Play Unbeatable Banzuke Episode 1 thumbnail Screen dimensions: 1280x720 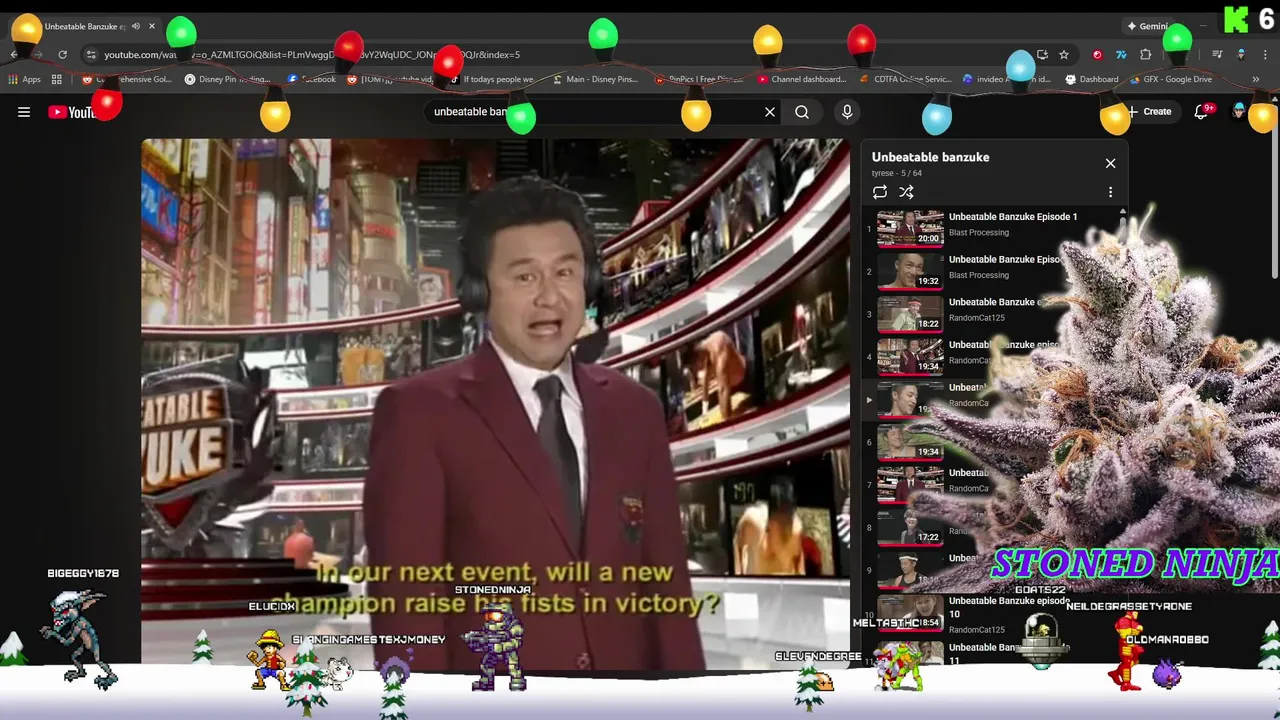(910, 228)
